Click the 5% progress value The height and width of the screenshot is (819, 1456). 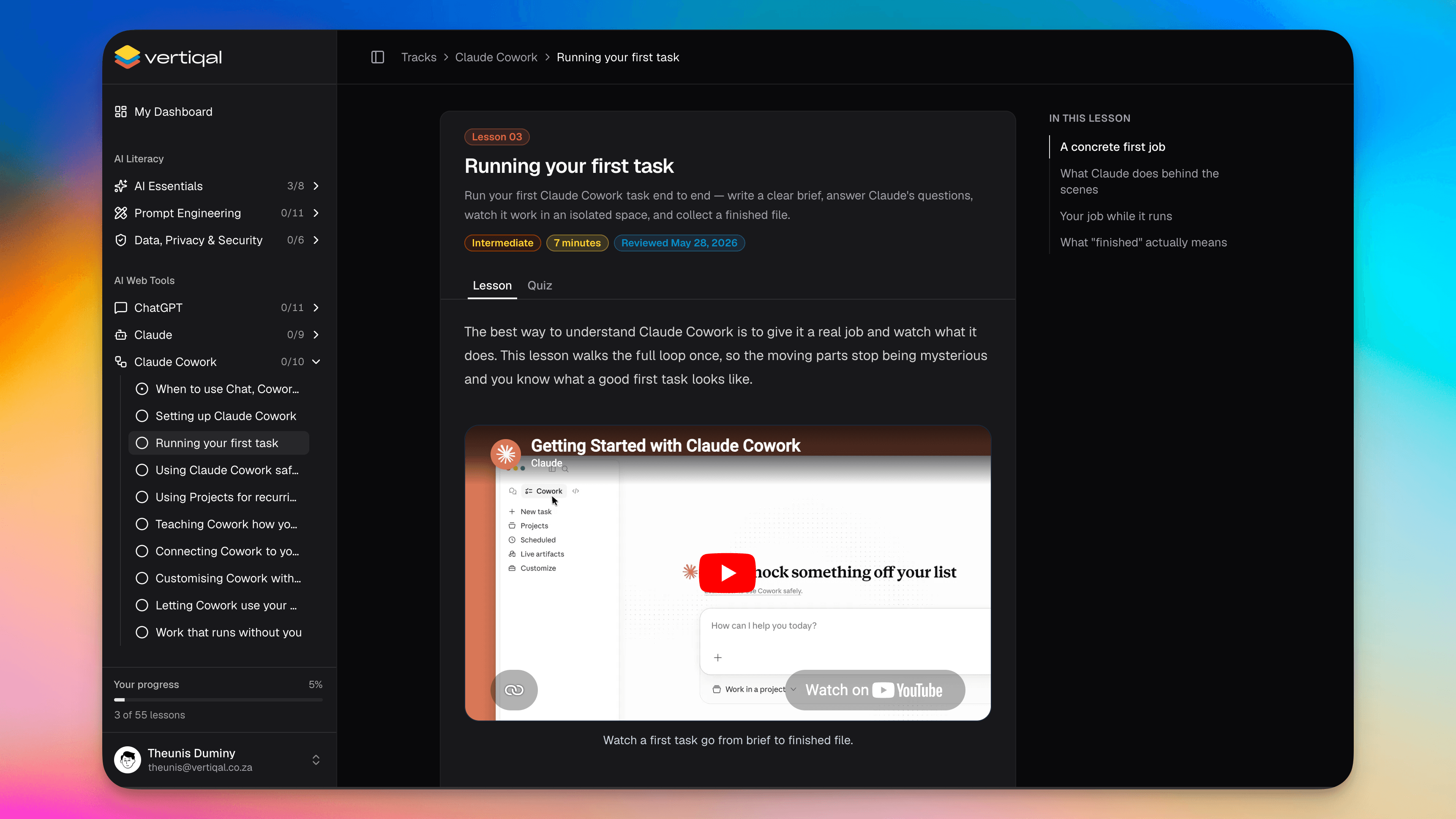click(315, 685)
